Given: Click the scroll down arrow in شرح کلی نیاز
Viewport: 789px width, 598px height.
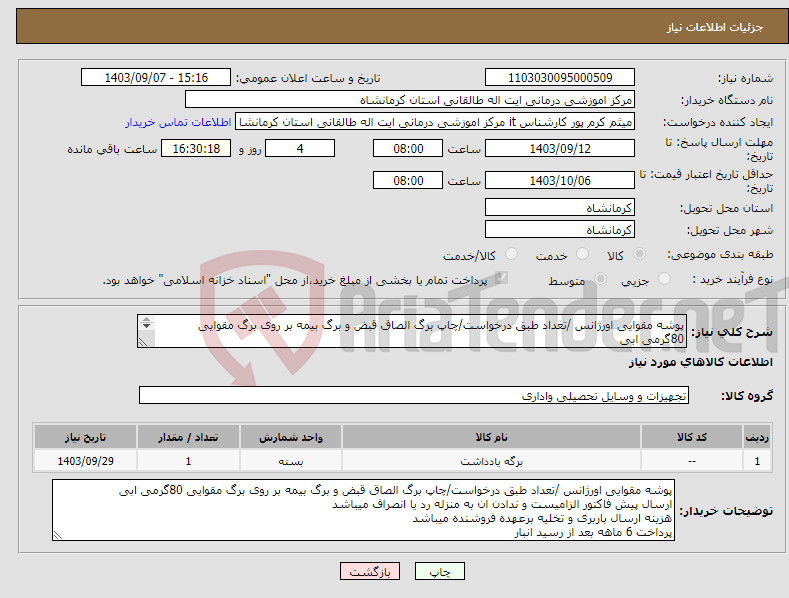Looking at the screenshot, I should coord(146,326).
